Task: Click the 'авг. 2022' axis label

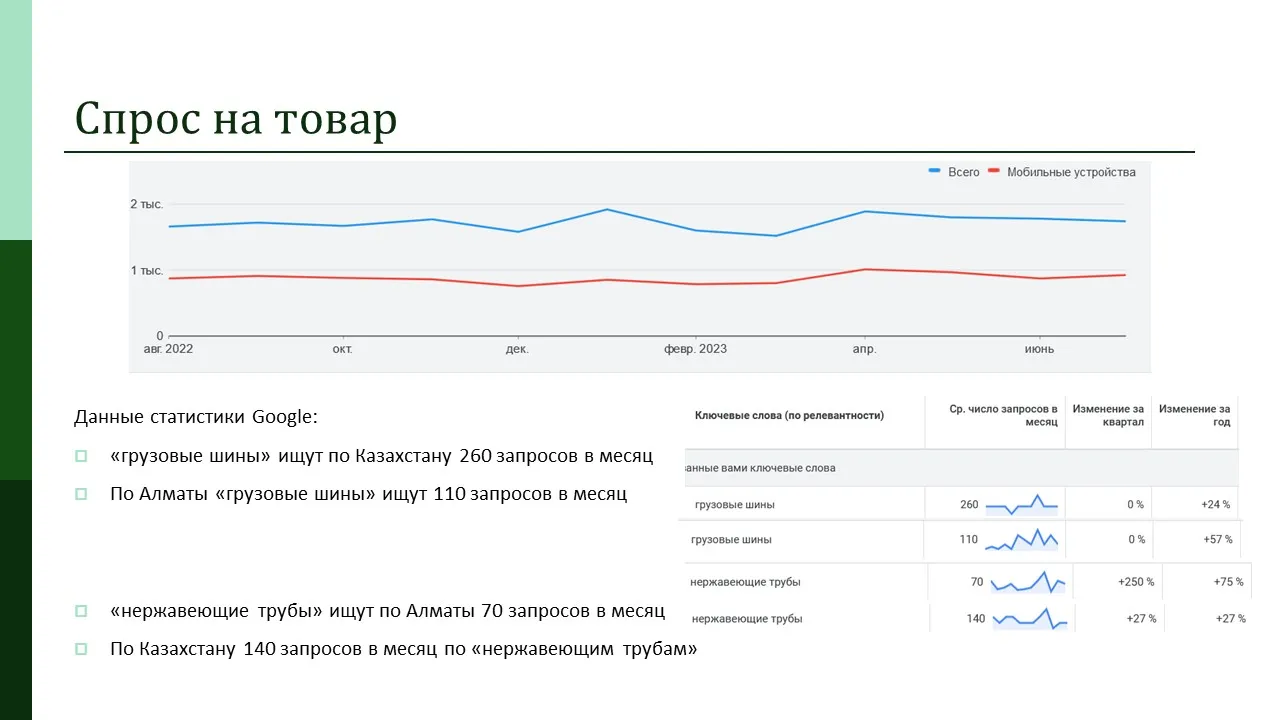Action: point(168,349)
